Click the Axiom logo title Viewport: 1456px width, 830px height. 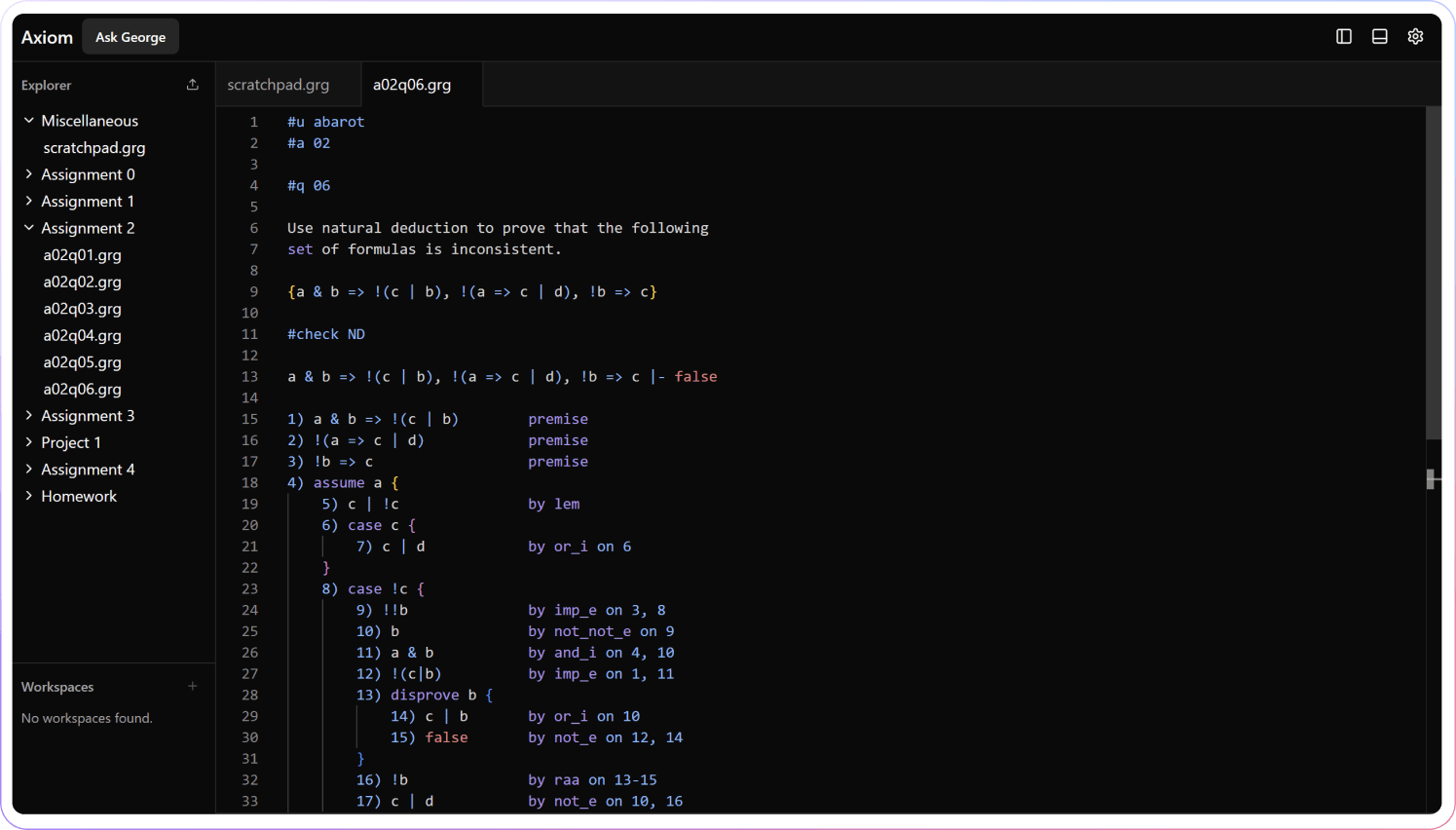[47, 37]
